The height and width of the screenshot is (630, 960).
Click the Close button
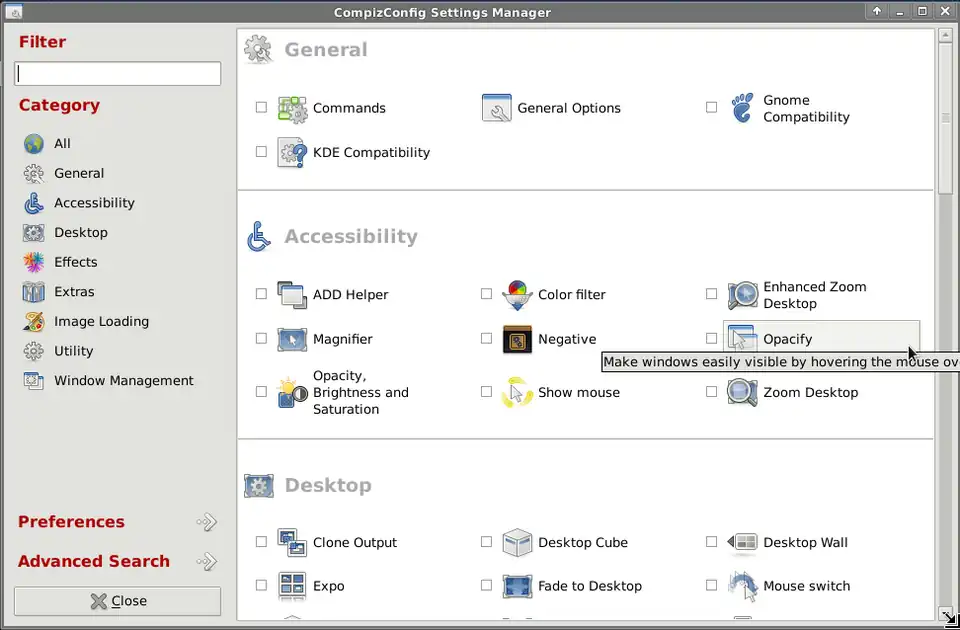[117, 601]
